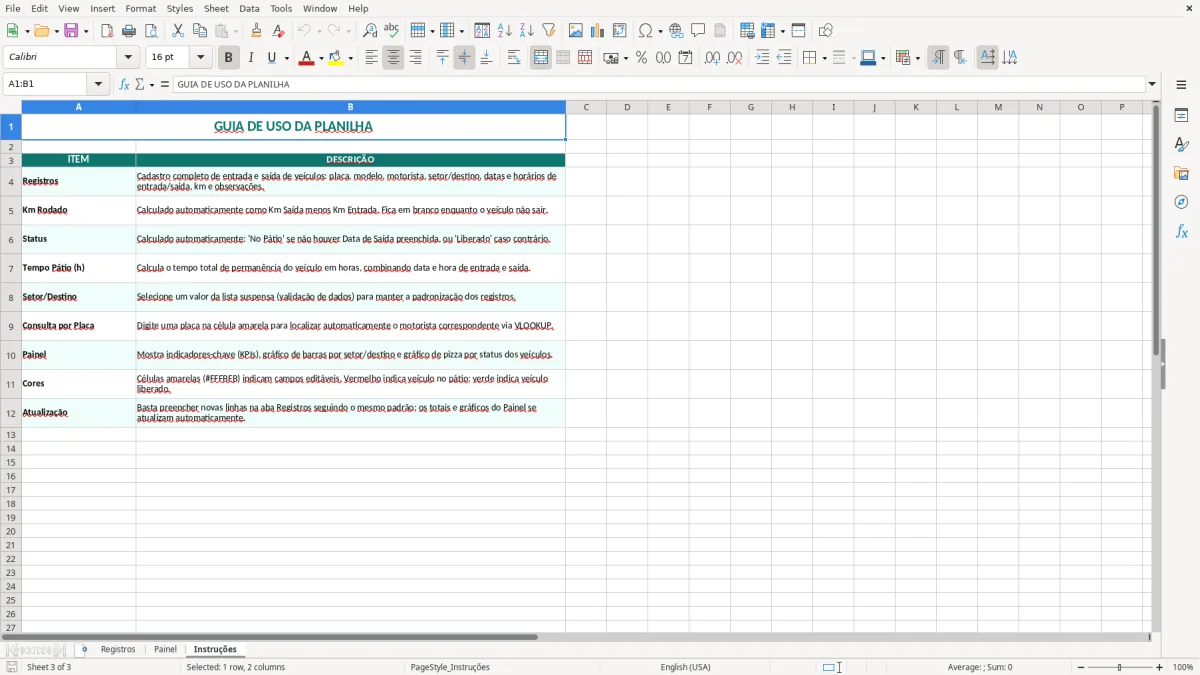
Task: Toggle Align Right
Action: coord(415,58)
